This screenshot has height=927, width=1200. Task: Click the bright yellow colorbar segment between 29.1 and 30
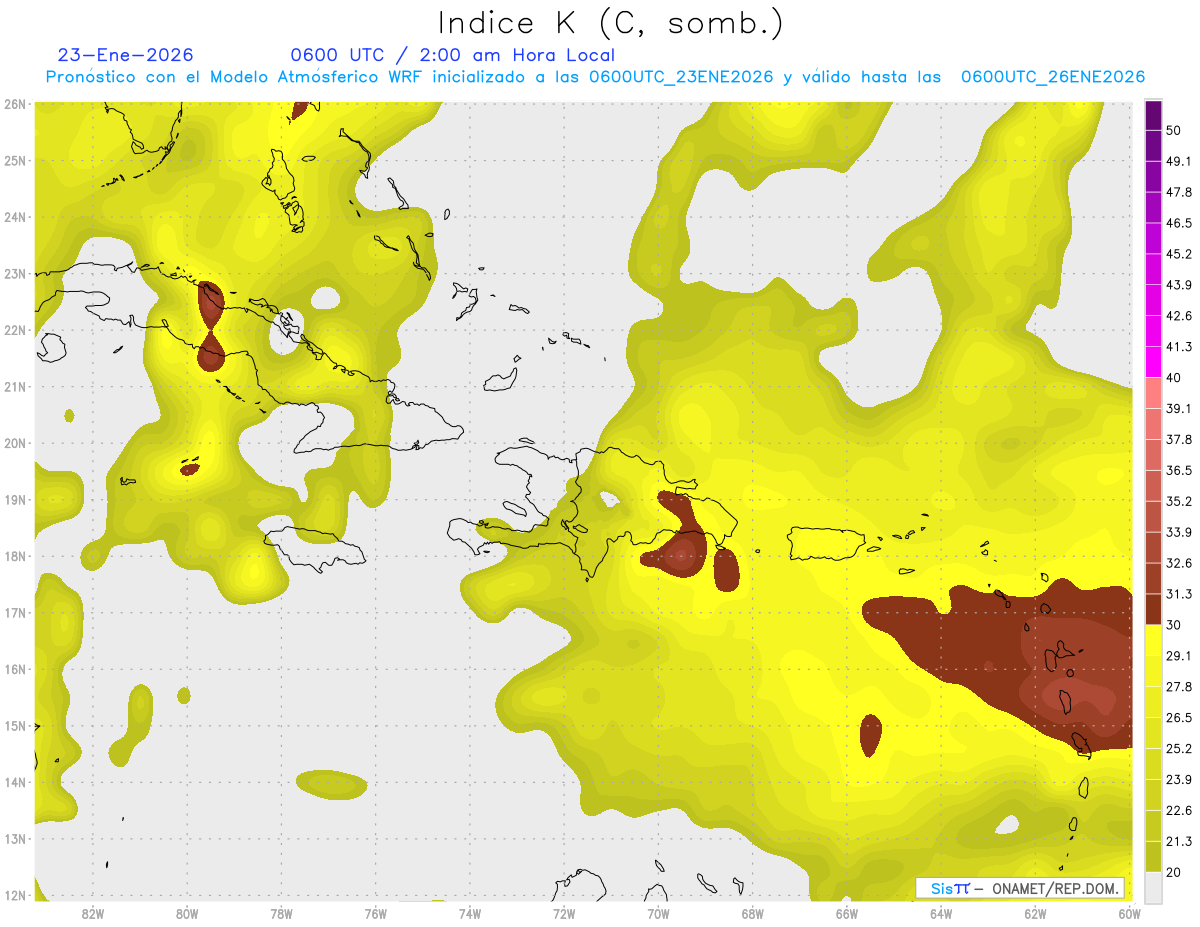(x=1153, y=640)
